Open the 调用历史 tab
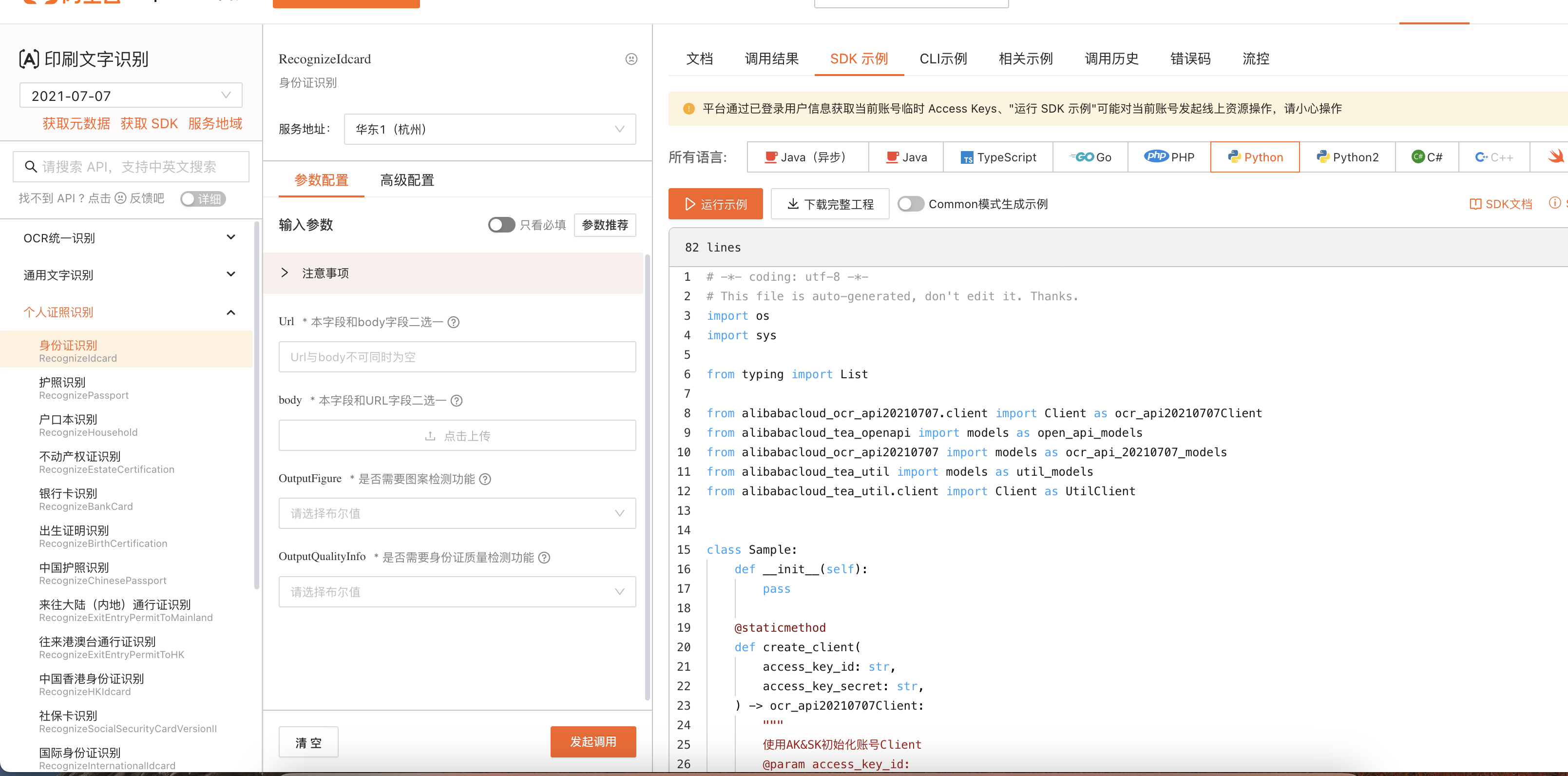The width and height of the screenshot is (1568, 776). click(x=1111, y=58)
